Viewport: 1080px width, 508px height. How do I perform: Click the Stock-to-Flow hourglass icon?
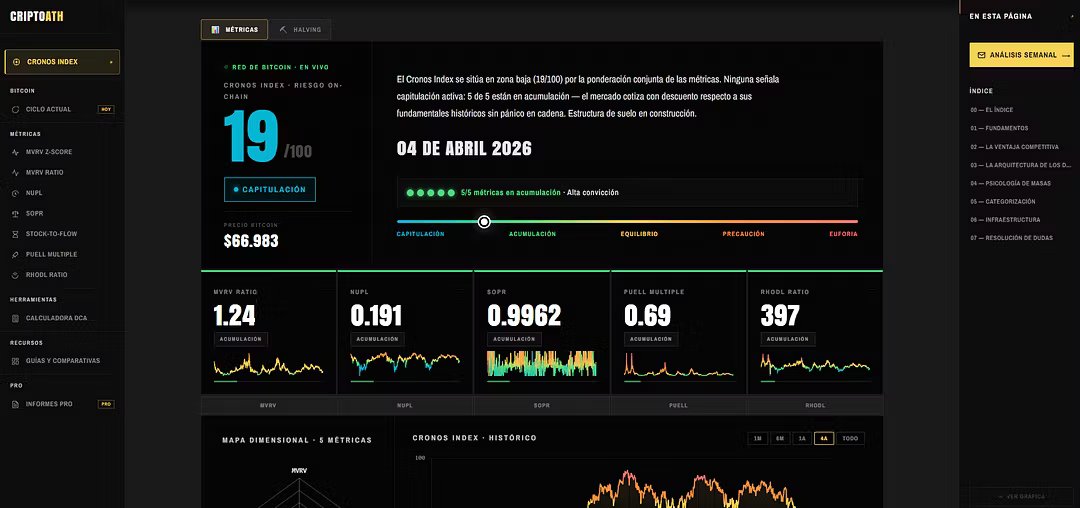click(16, 234)
